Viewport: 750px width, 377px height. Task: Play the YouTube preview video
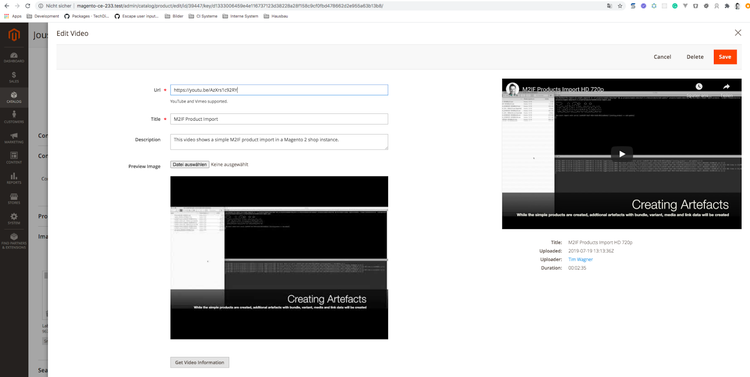[622, 154]
